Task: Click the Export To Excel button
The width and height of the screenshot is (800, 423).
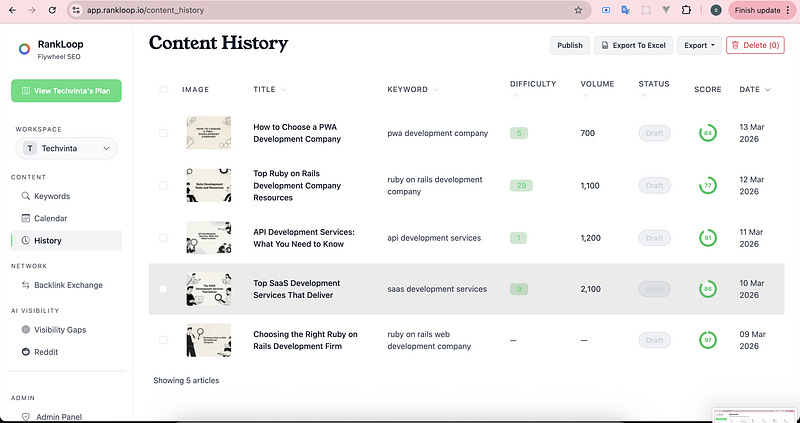Action: point(633,45)
